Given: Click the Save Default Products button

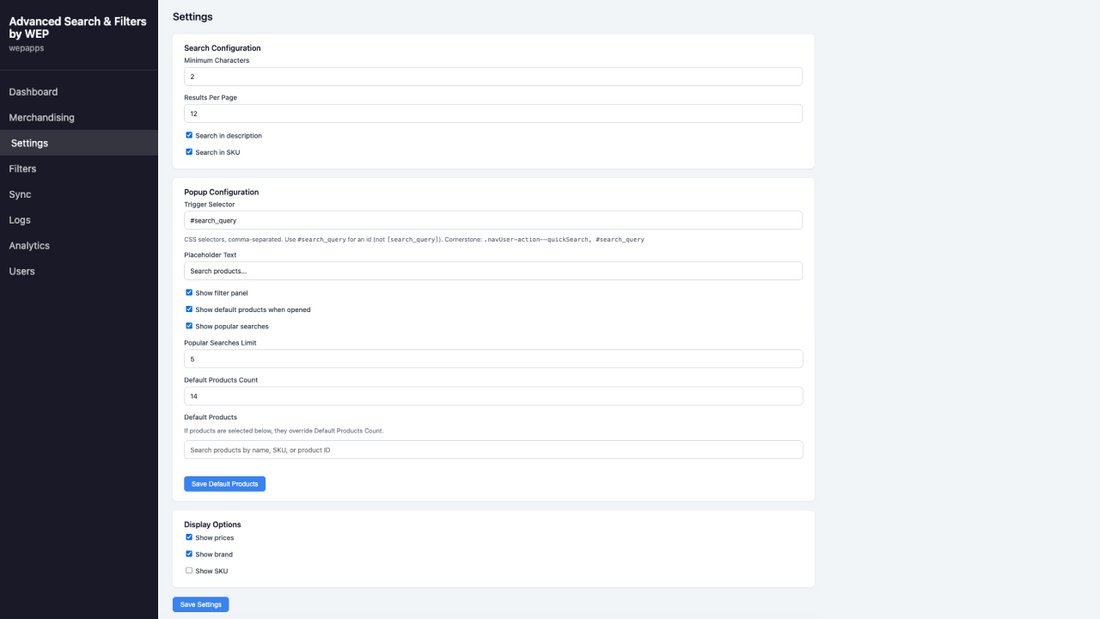Looking at the screenshot, I should pyautogui.click(x=224, y=484).
